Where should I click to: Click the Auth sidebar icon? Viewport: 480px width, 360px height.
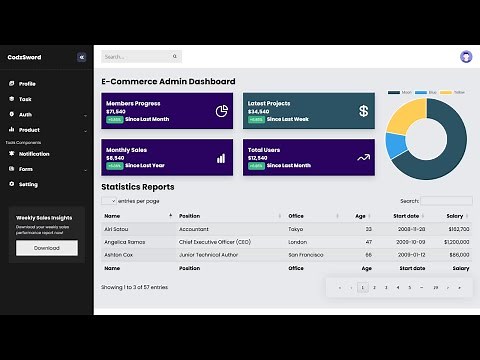pos(12,114)
